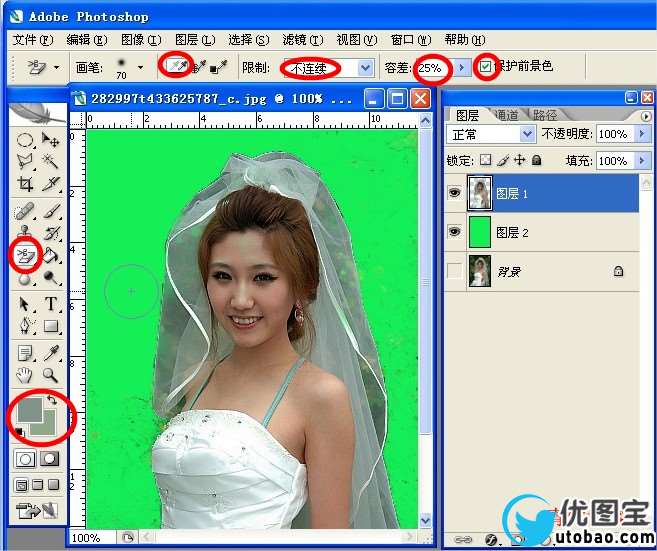657x551 pixels.
Task: Select the 图层 2 layer row
Action: [541, 232]
